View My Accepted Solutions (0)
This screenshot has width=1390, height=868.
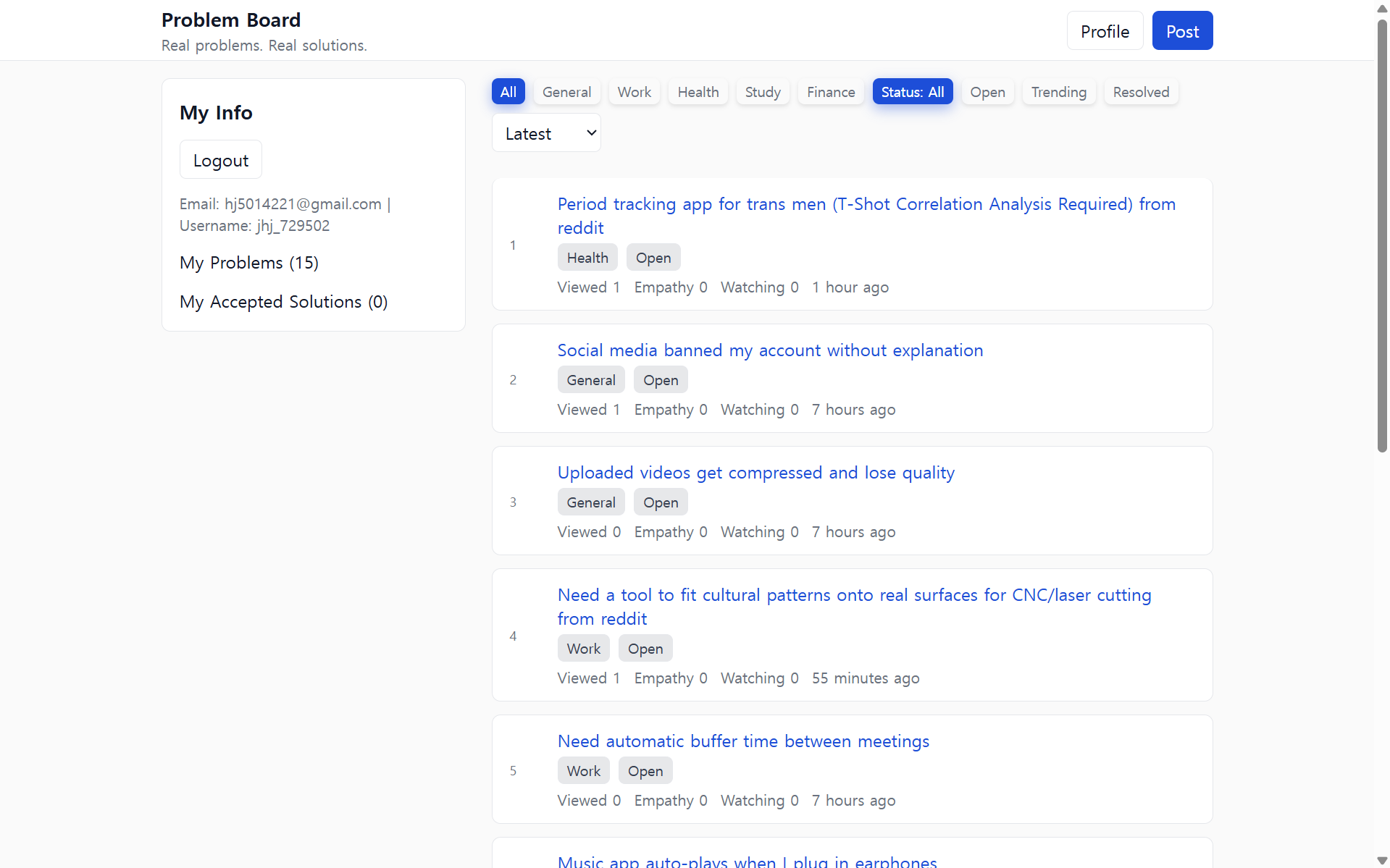coord(283,302)
